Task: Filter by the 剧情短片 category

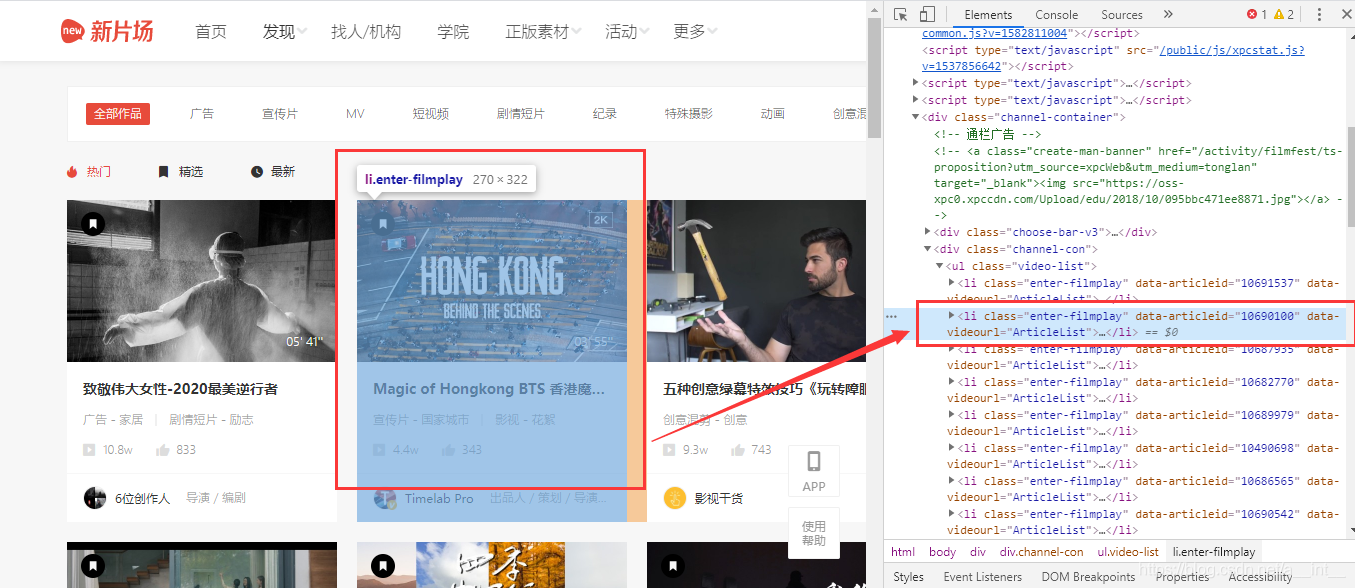Action: (521, 114)
